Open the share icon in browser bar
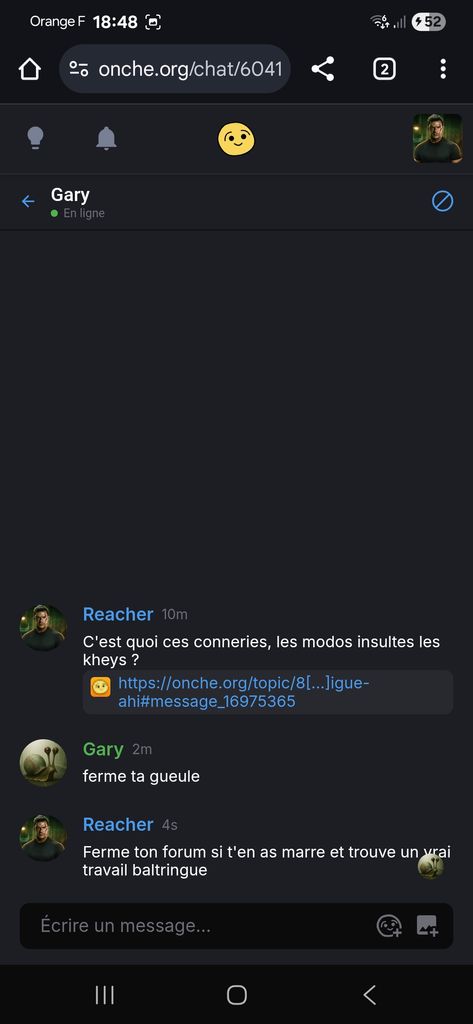This screenshot has height=1024, width=473. click(x=323, y=69)
